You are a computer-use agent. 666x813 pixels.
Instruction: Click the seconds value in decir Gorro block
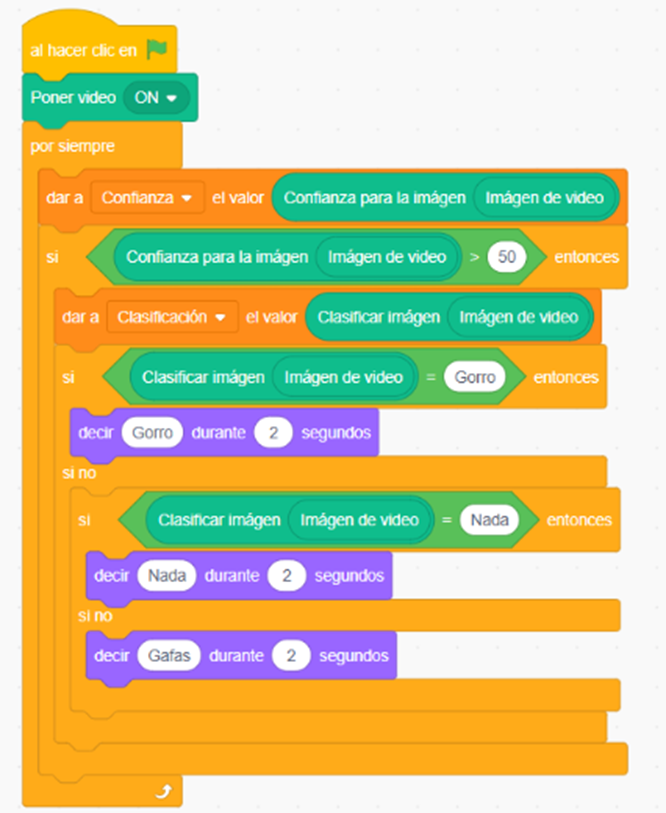point(273,433)
